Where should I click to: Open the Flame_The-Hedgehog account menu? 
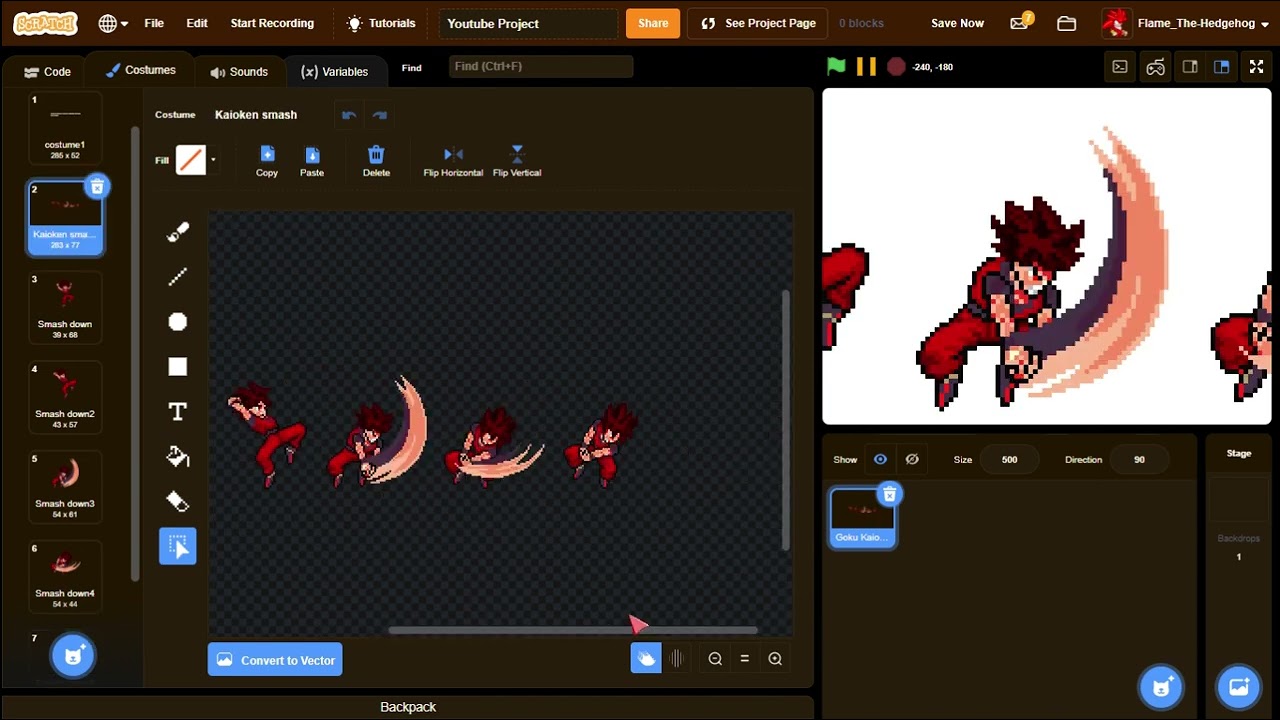[1186, 23]
